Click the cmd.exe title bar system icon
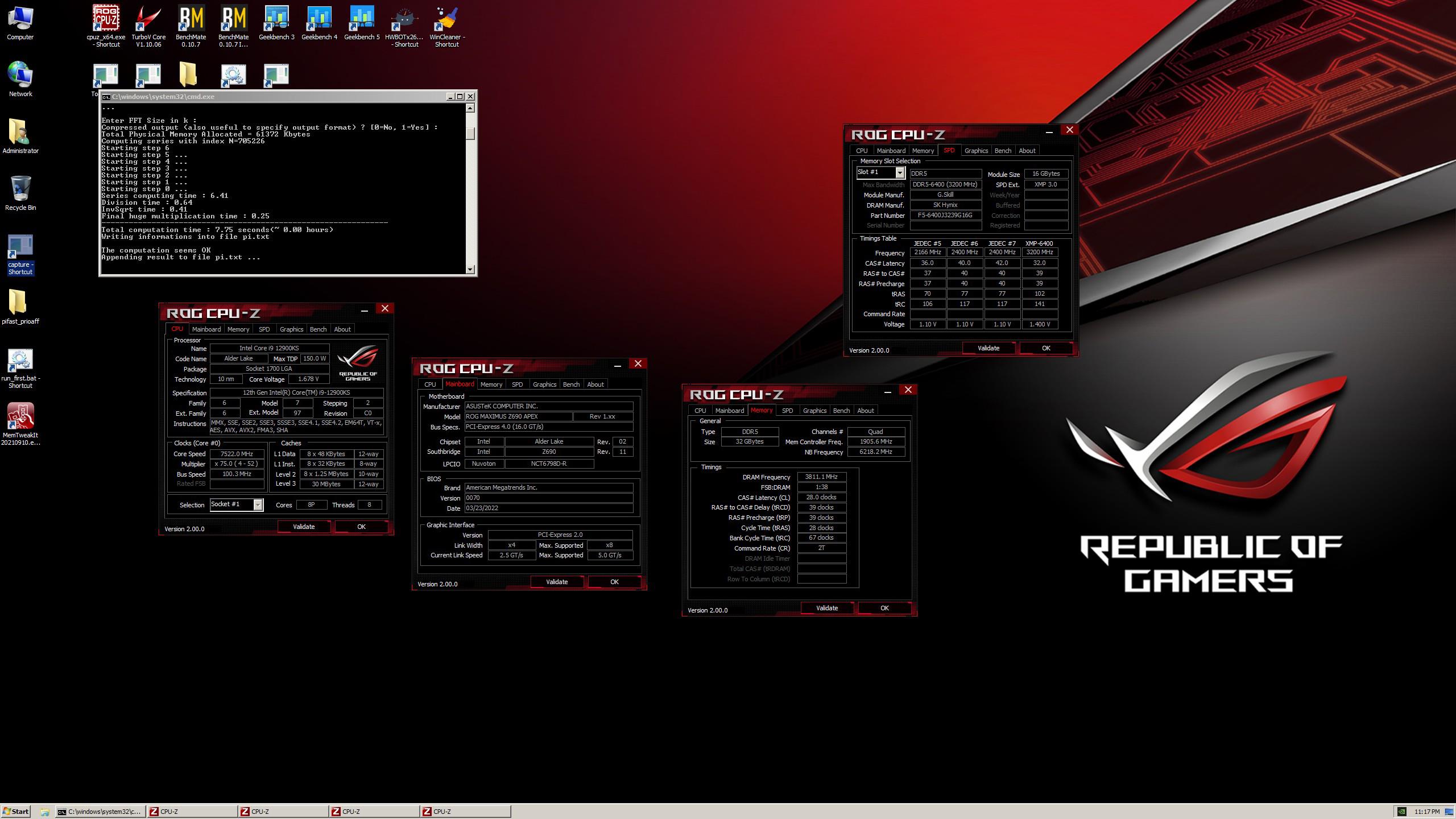Image resolution: width=1456 pixels, height=819 pixels. tap(106, 97)
